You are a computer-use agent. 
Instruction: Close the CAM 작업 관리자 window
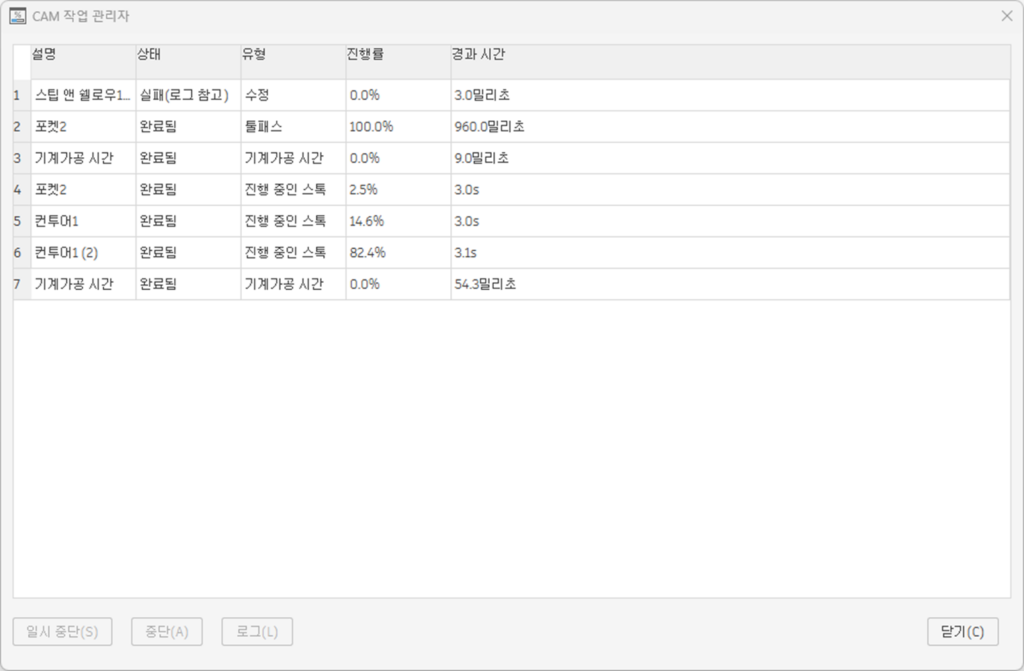click(x=1006, y=16)
